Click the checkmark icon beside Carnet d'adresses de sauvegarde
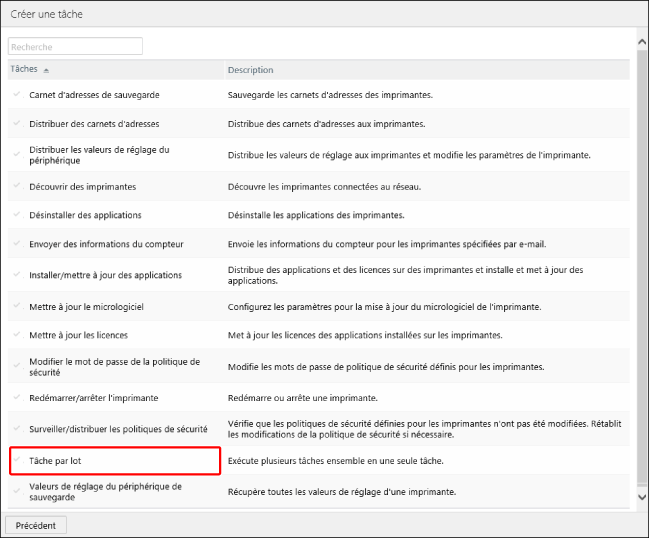The image size is (649, 538). point(17,94)
